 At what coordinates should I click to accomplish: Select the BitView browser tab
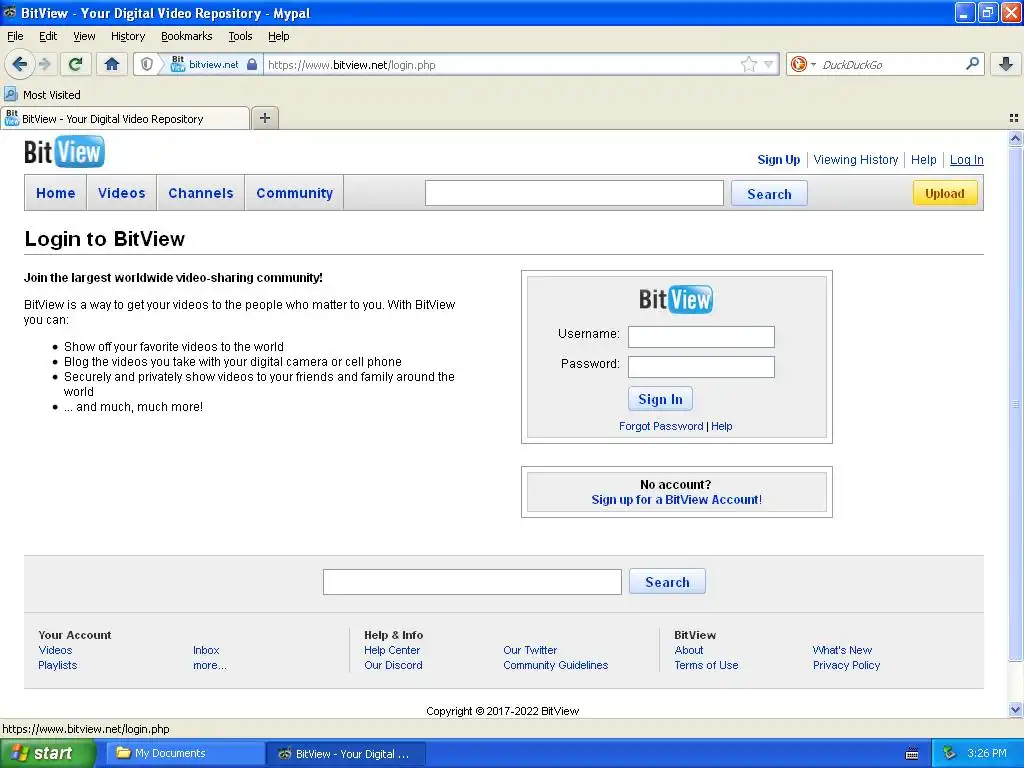125,118
